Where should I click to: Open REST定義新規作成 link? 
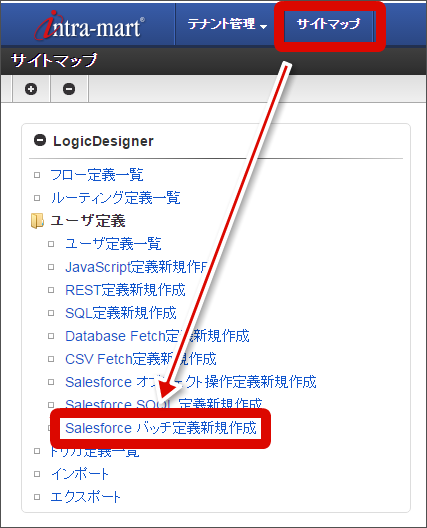point(125,290)
